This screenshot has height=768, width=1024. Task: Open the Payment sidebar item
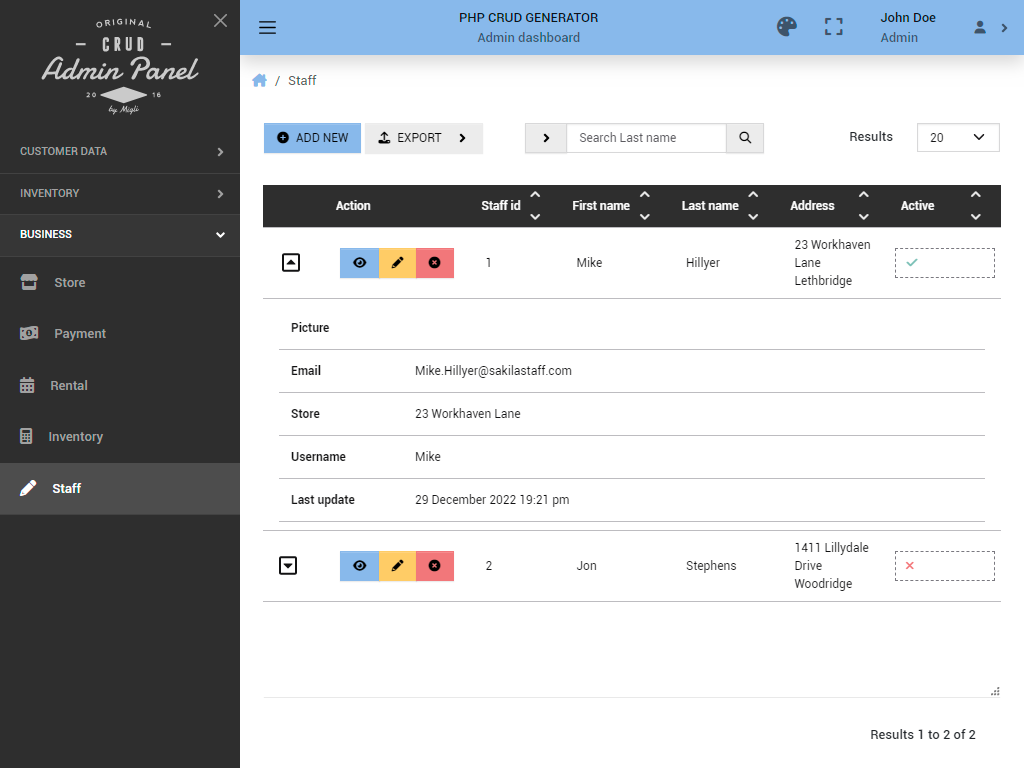point(79,334)
